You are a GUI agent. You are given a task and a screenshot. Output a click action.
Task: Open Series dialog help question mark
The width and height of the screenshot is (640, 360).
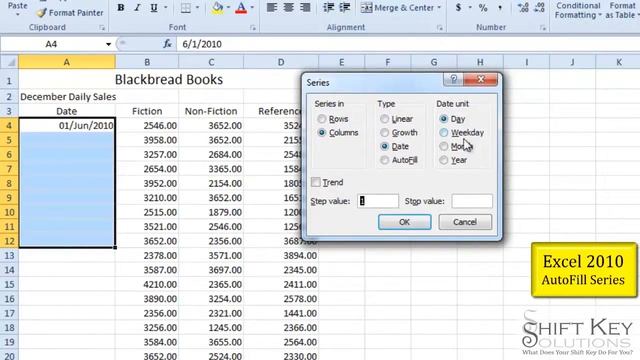(453, 79)
